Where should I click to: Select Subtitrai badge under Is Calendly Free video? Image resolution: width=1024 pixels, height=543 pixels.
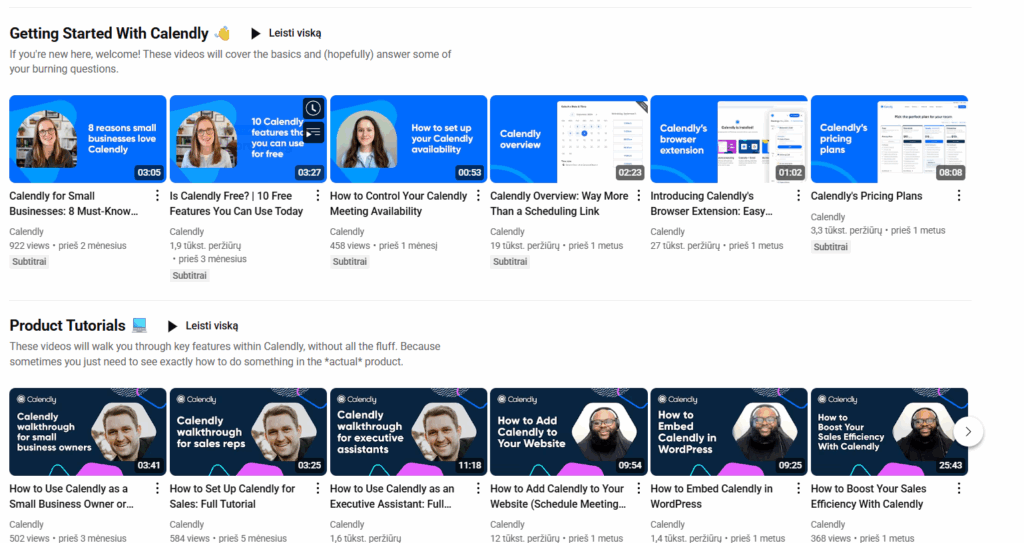point(189,276)
